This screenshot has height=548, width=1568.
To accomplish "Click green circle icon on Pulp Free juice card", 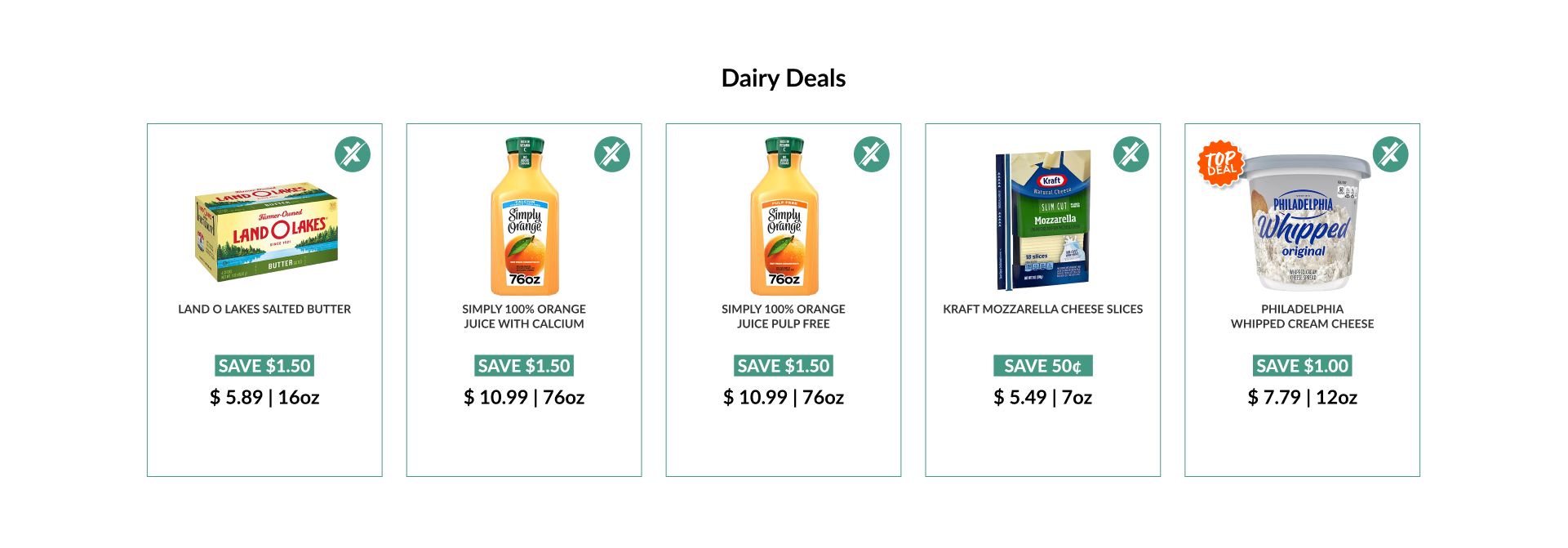I will click(x=872, y=154).
